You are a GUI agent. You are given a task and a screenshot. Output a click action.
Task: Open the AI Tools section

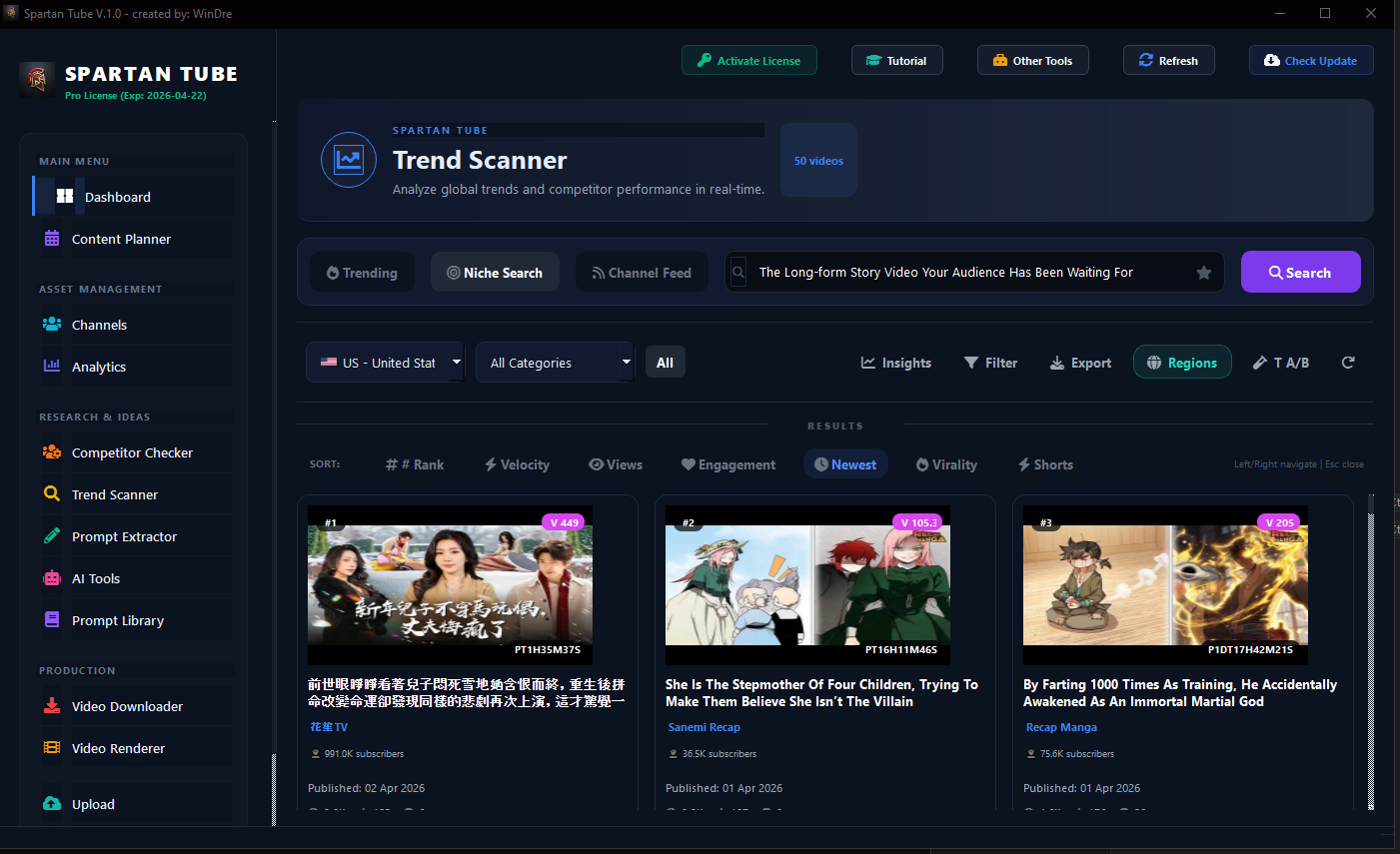[95, 578]
